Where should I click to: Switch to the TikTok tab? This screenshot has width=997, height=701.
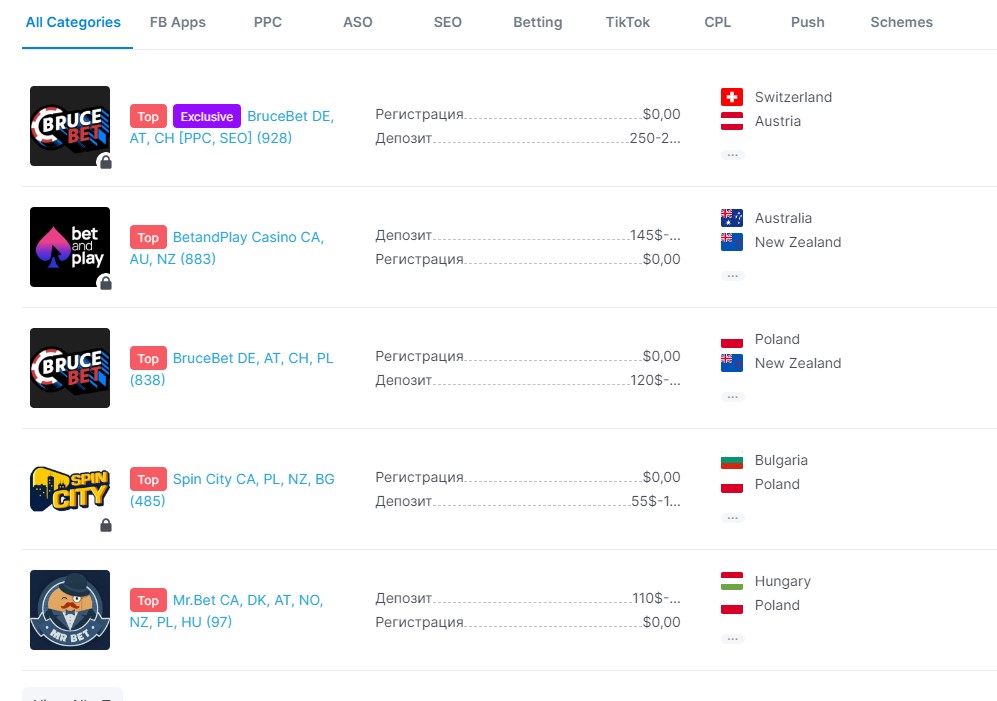[x=628, y=22]
